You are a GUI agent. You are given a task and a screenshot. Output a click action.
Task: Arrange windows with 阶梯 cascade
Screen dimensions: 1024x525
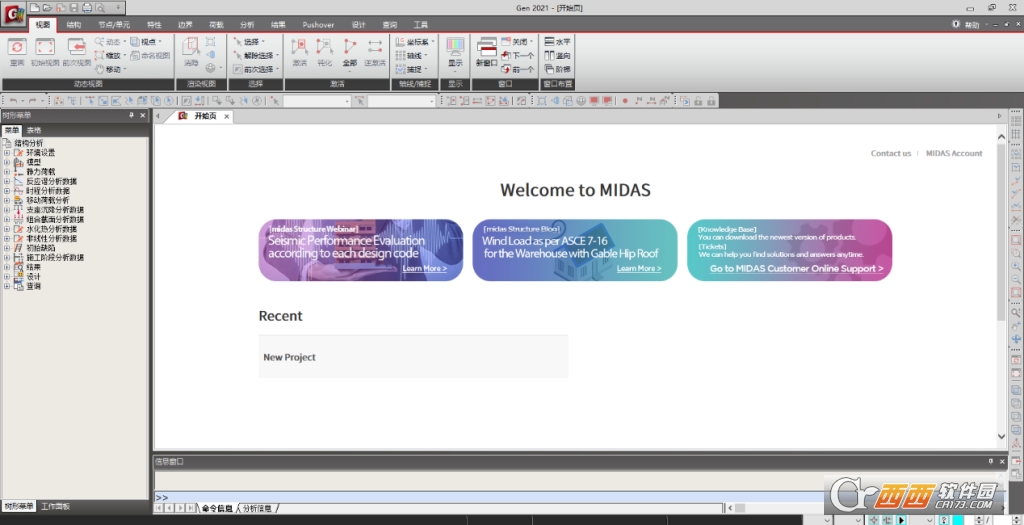(x=558, y=69)
